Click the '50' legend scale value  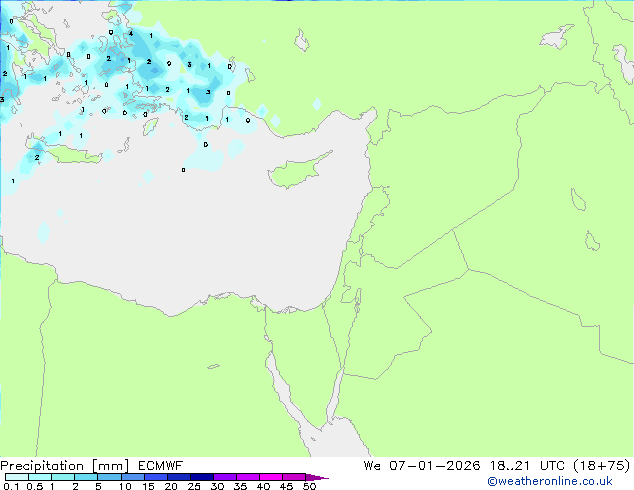point(309,486)
